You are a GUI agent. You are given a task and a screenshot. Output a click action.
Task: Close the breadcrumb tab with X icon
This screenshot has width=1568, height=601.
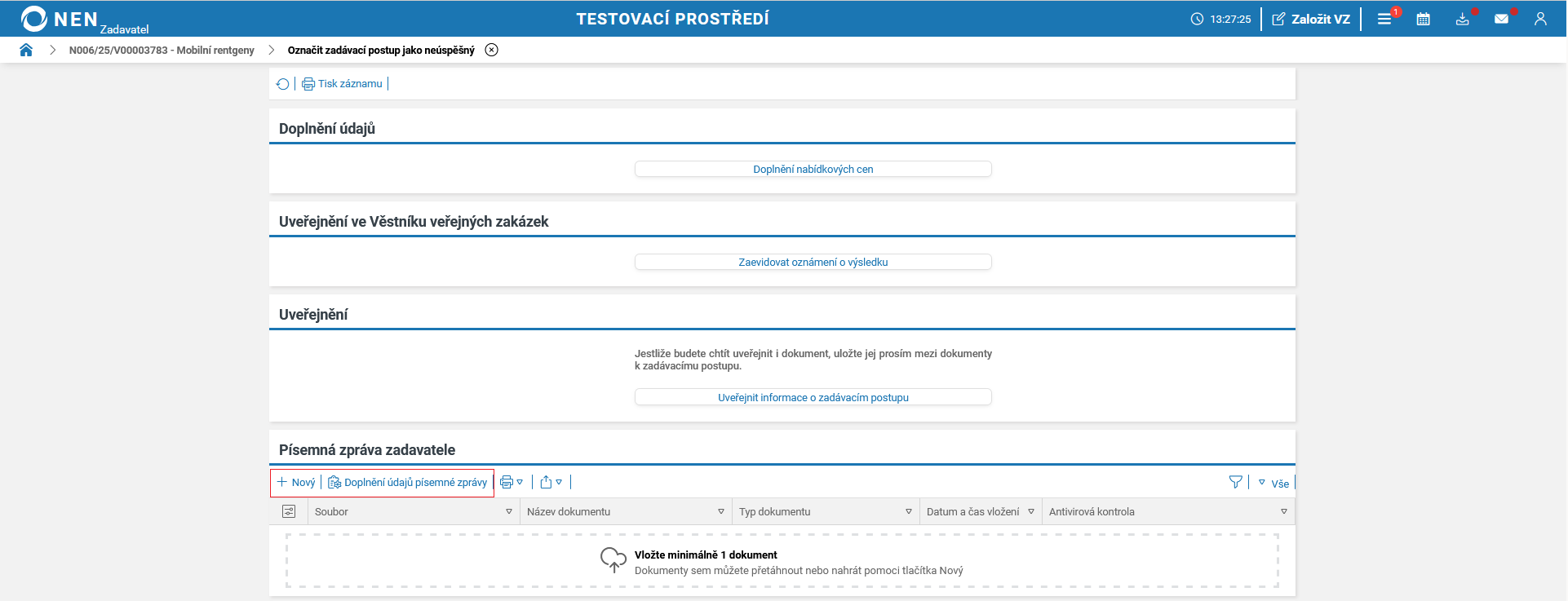(x=491, y=50)
